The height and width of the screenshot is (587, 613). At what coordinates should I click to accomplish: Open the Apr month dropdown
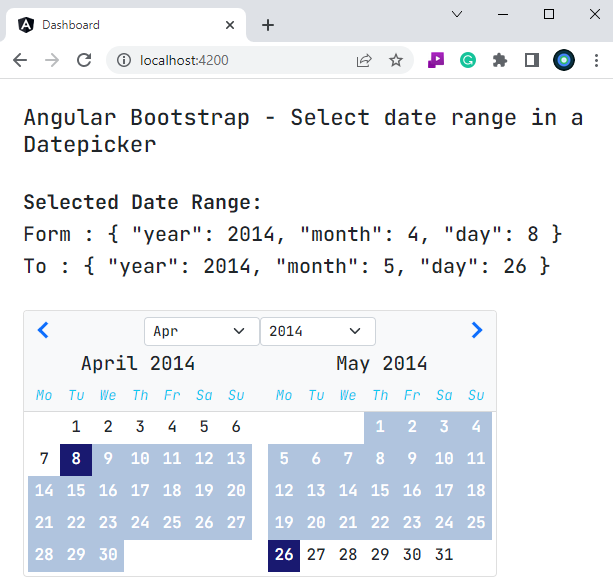tap(202, 331)
